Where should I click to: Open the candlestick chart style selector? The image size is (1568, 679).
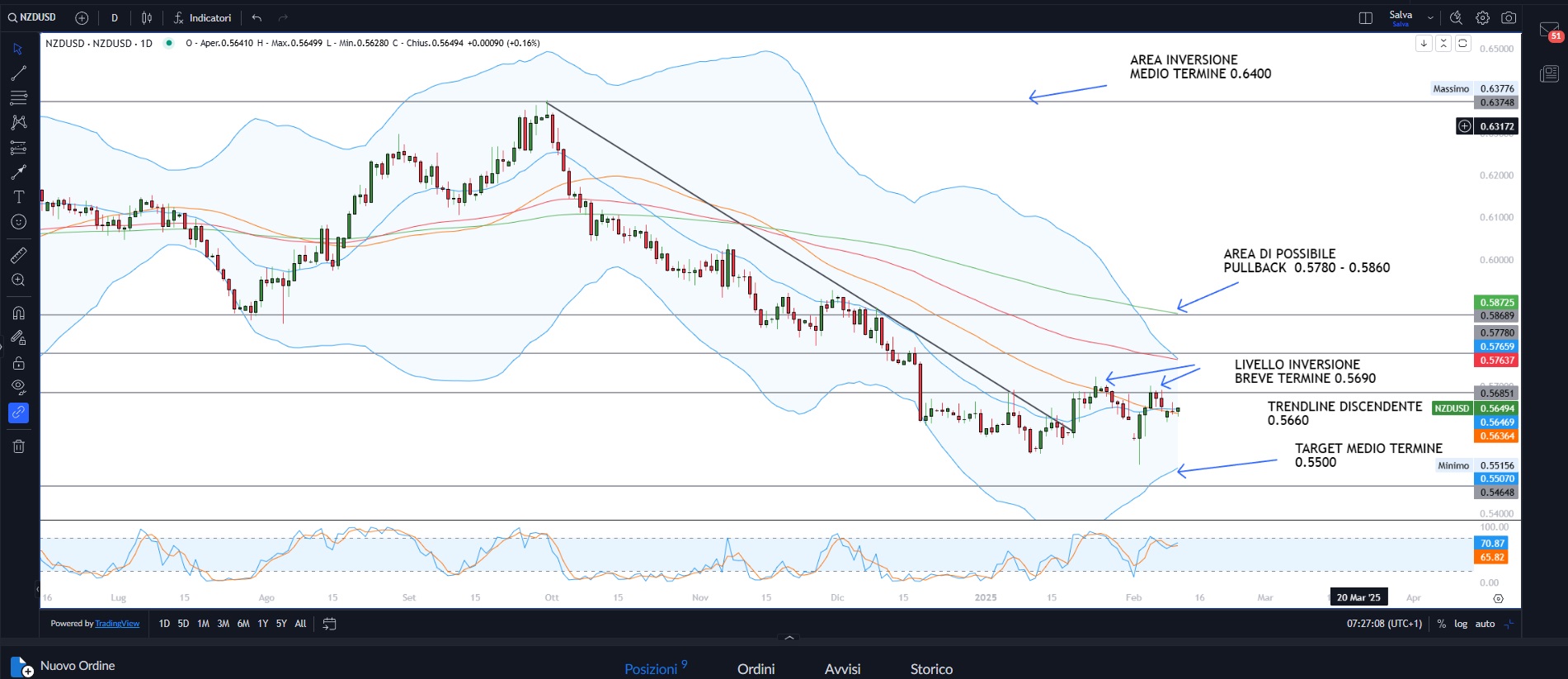147,18
